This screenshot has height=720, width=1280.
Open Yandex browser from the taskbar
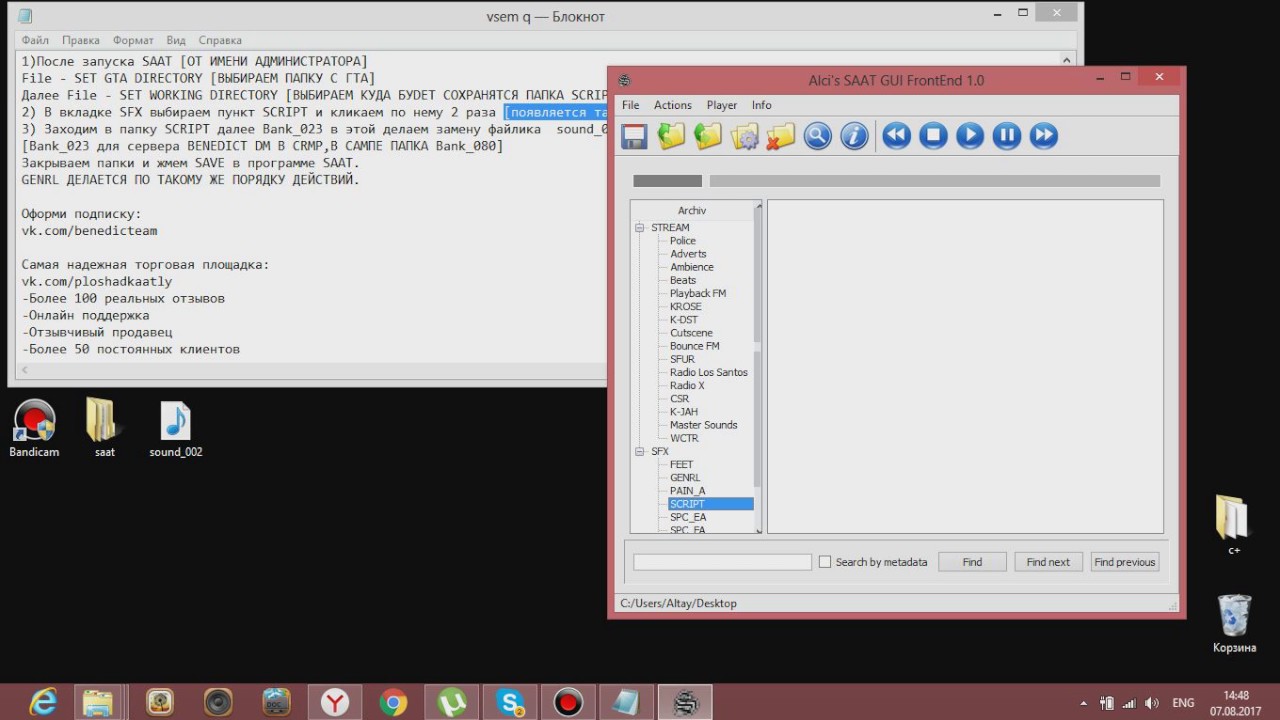point(335,702)
